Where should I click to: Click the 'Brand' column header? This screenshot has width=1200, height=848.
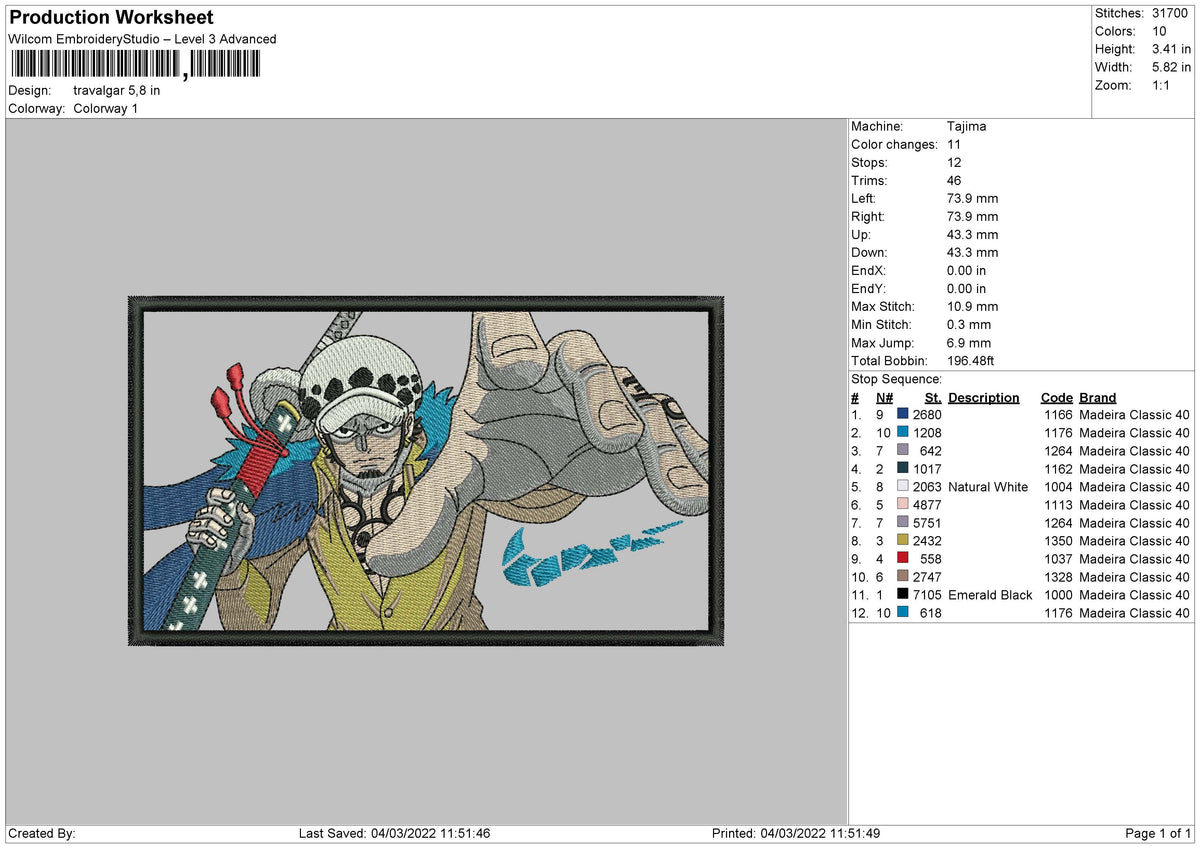(1098, 398)
